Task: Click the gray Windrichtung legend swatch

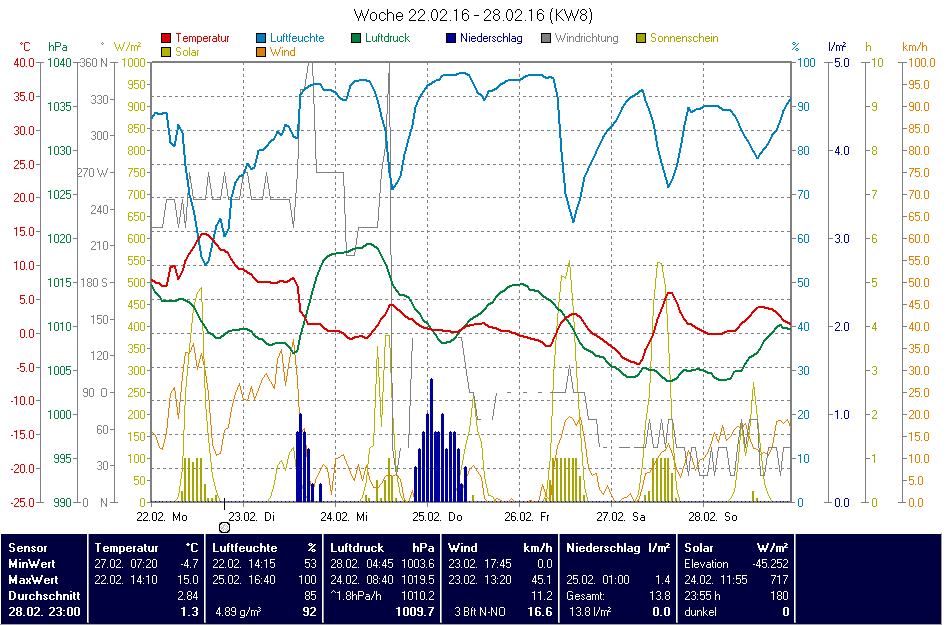Action: pos(546,38)
